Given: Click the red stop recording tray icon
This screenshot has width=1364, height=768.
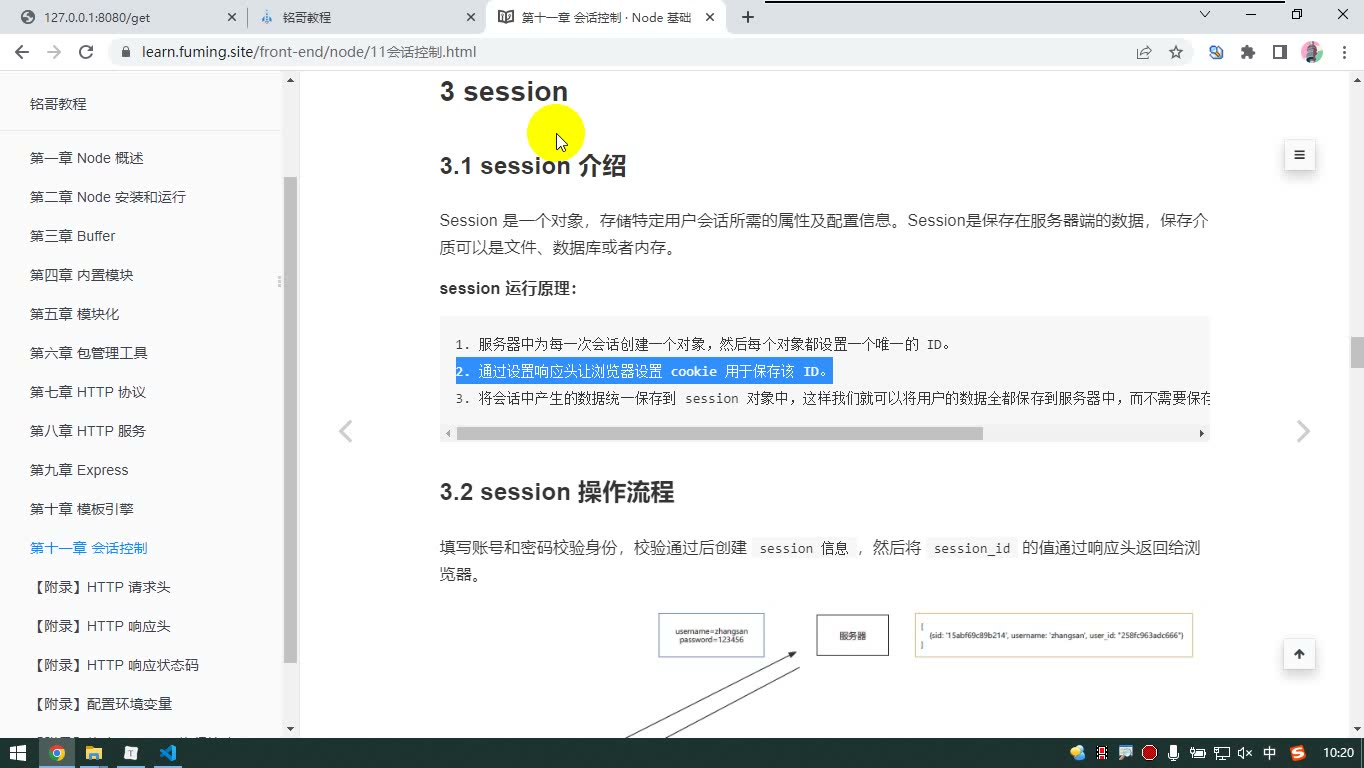Looking at the screenshot, I should pos(1150,753).
